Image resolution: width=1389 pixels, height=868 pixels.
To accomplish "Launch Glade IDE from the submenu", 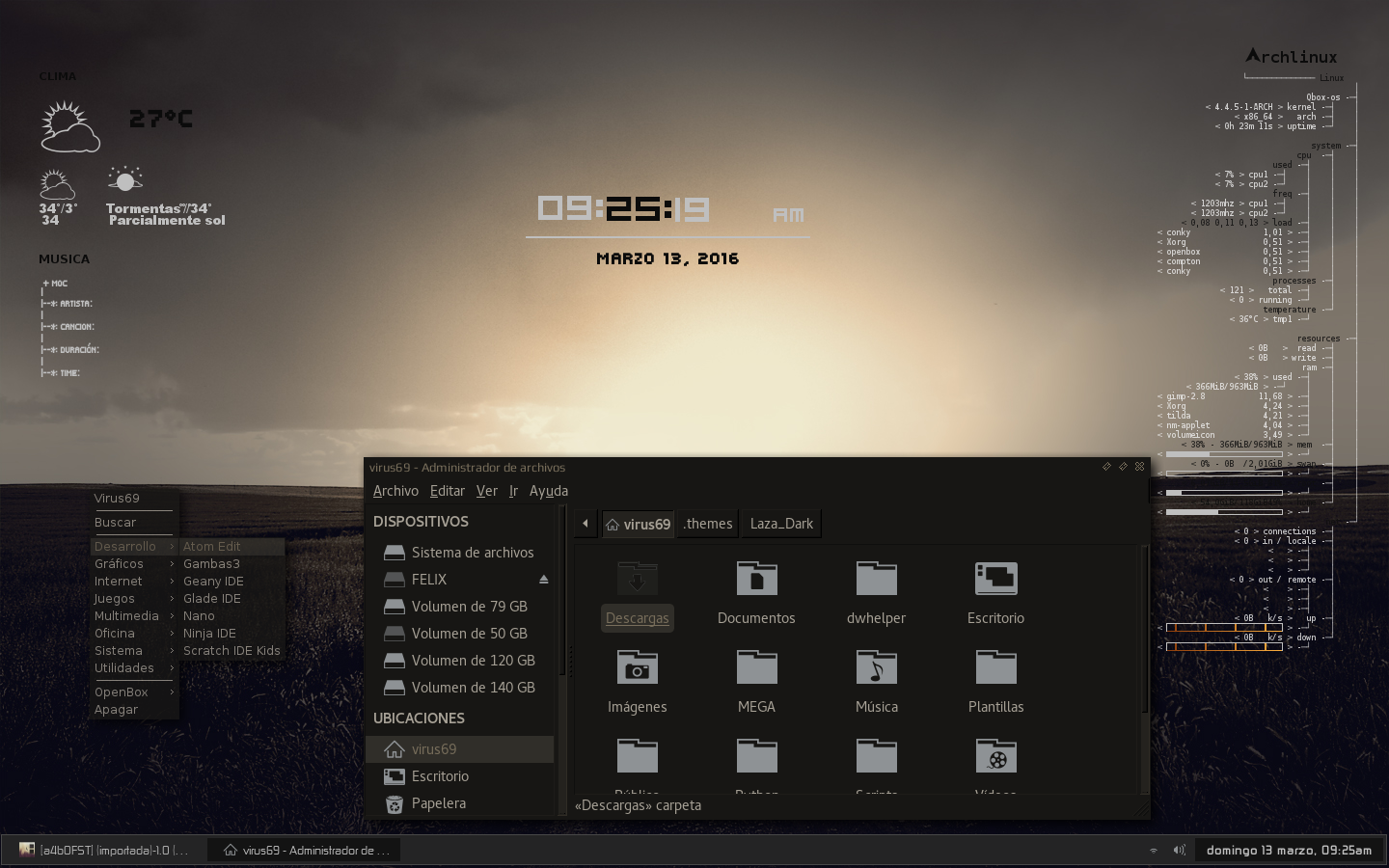I will click(231, 599).
